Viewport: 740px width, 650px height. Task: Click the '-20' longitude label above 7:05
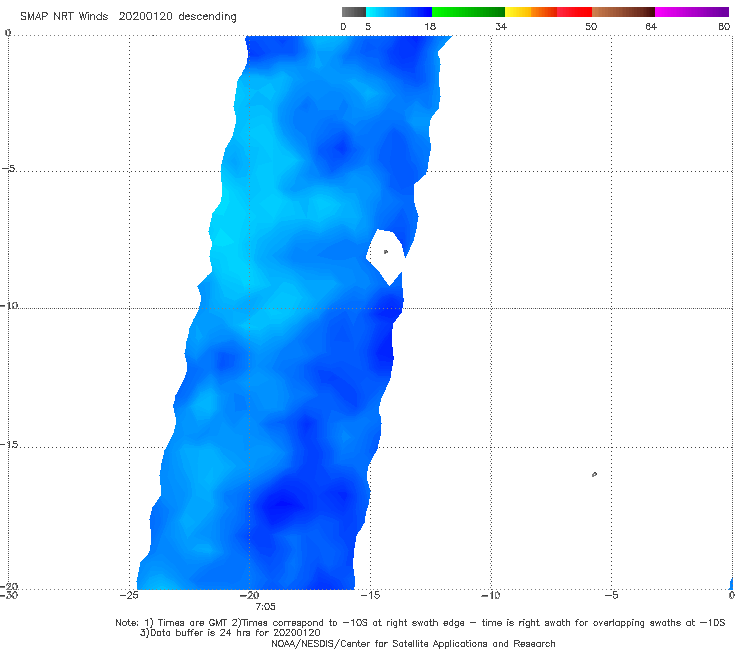(250, 595)
